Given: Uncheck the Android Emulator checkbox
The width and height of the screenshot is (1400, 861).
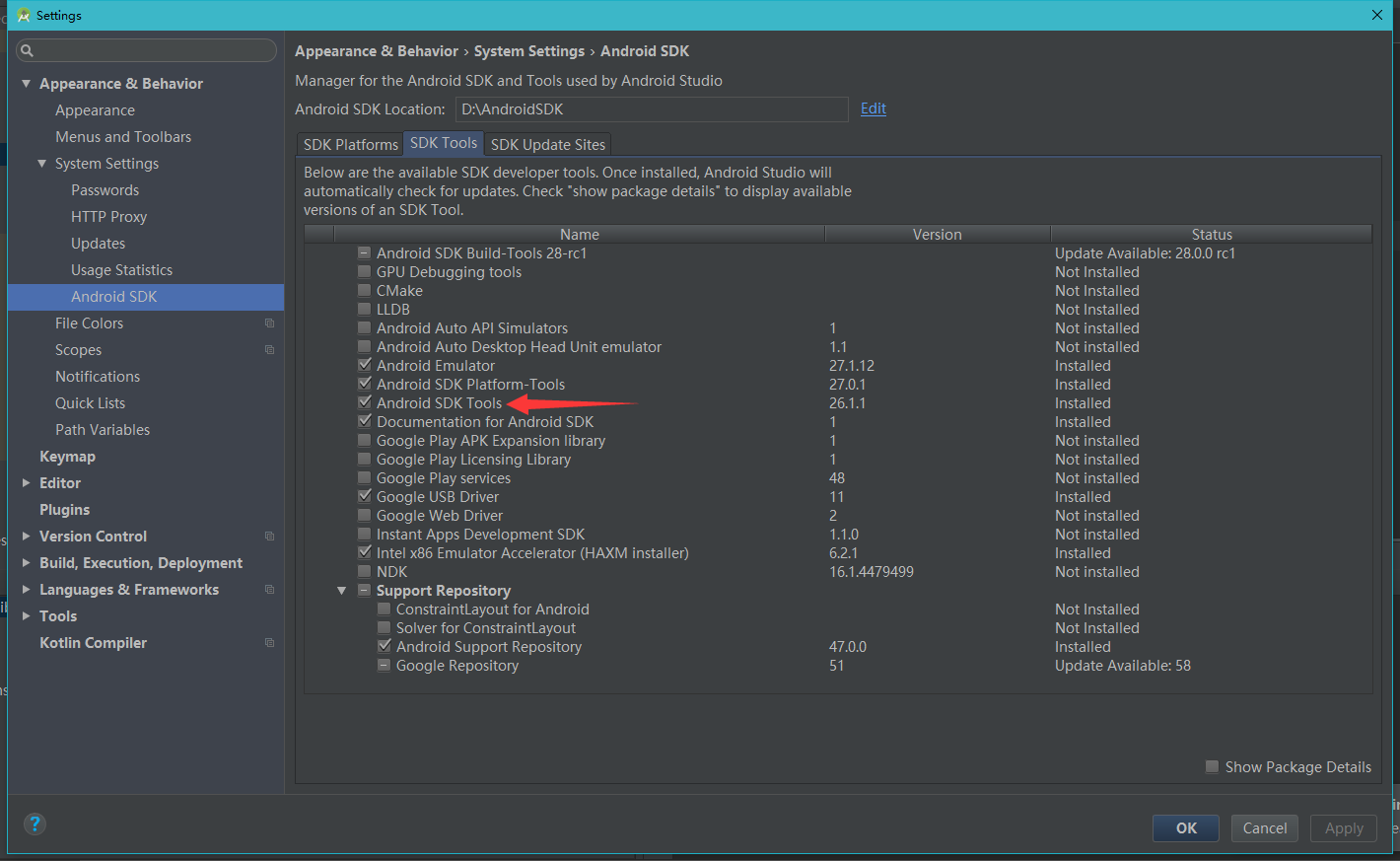Looking at the screenshot, I should tap(365, 366).
